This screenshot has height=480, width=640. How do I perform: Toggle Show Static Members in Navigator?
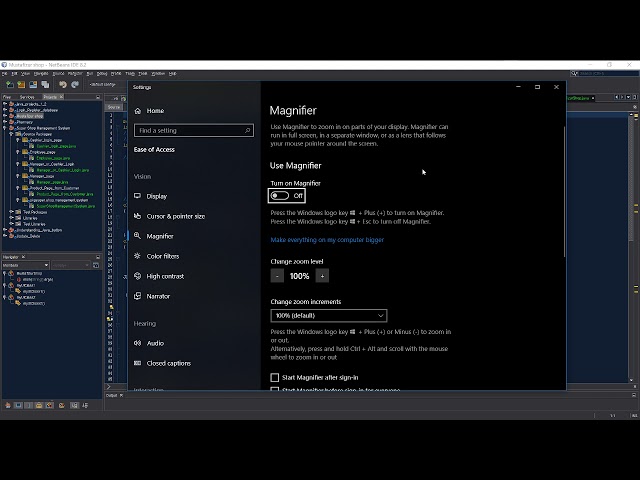(x=29, y=405)
